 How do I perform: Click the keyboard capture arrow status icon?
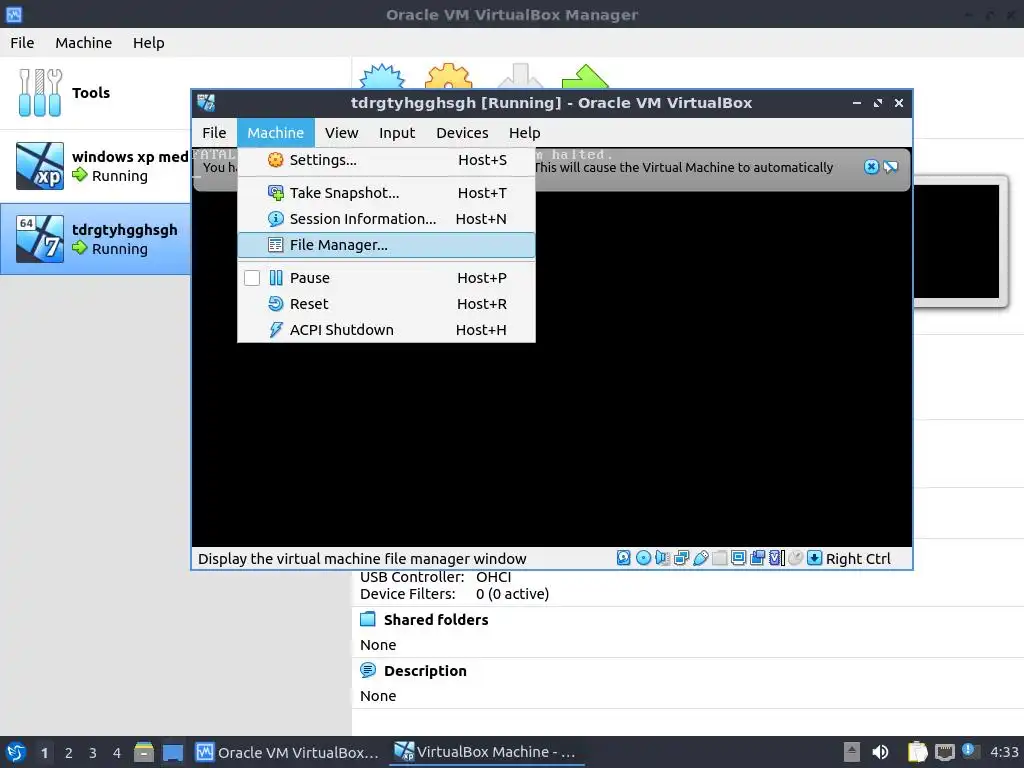(x=814, y=558)
